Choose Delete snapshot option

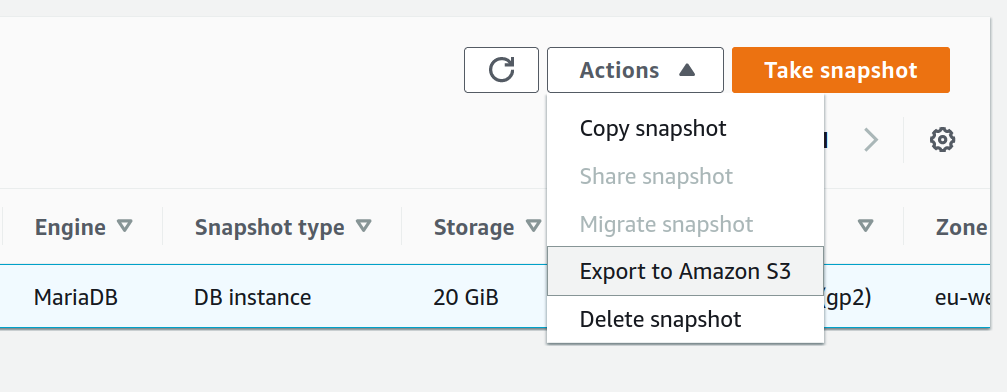[x=685, y=319]
